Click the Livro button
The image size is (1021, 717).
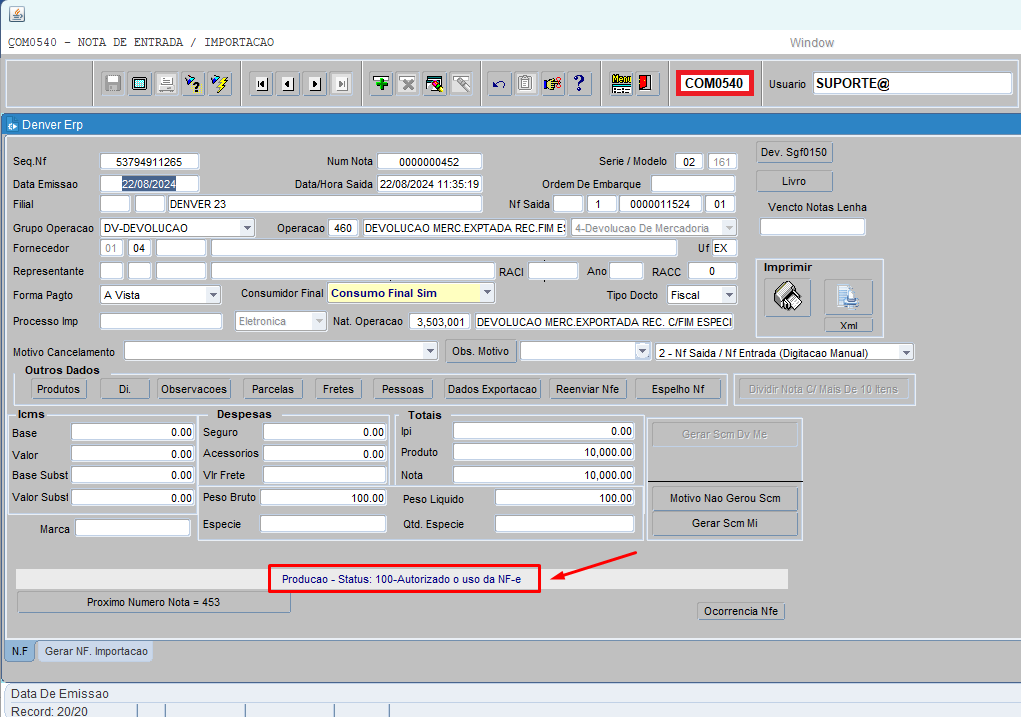[x=794, y=181]
